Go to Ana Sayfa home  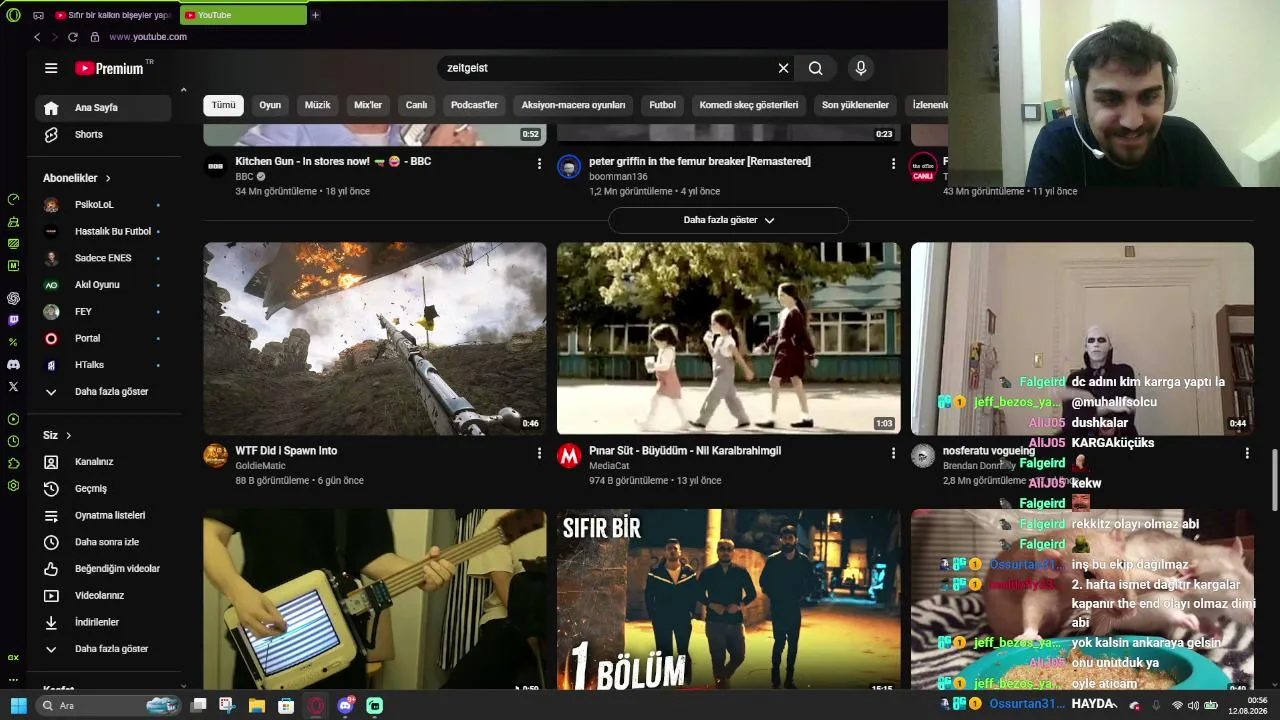pyautogui.click(x=104, y=107)
